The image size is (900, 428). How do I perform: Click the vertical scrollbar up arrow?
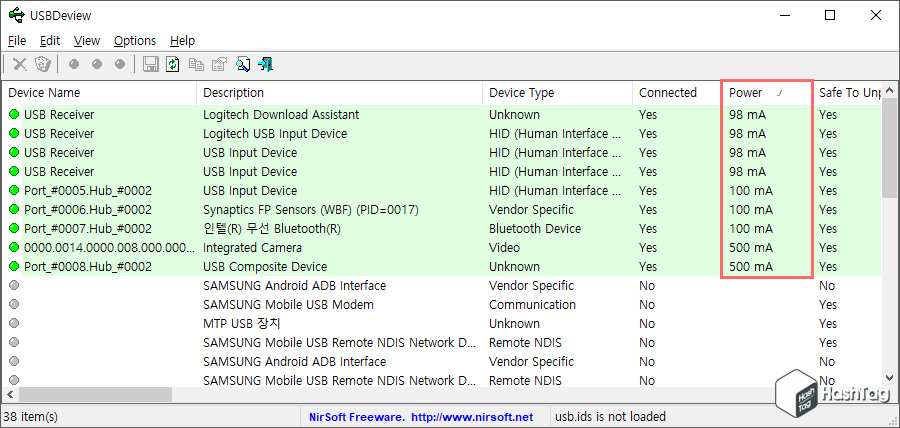(x=889, y=90)
